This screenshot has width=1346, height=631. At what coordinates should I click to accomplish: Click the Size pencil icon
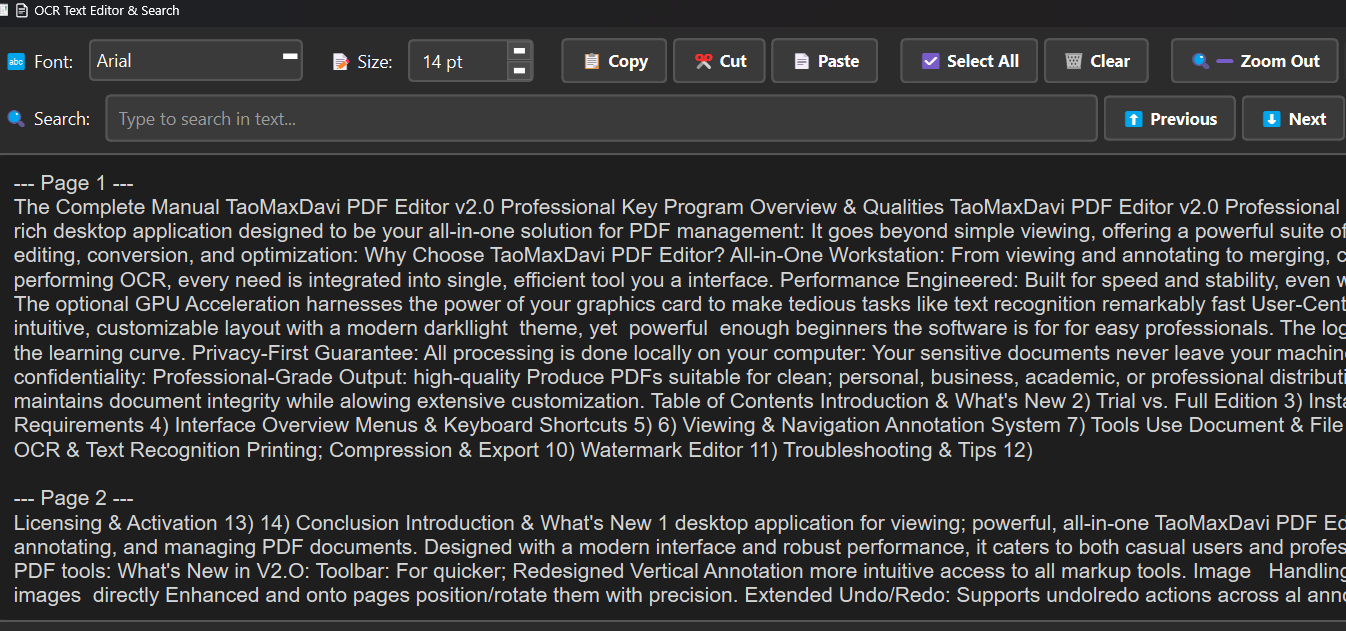click(x=341, y=61)
